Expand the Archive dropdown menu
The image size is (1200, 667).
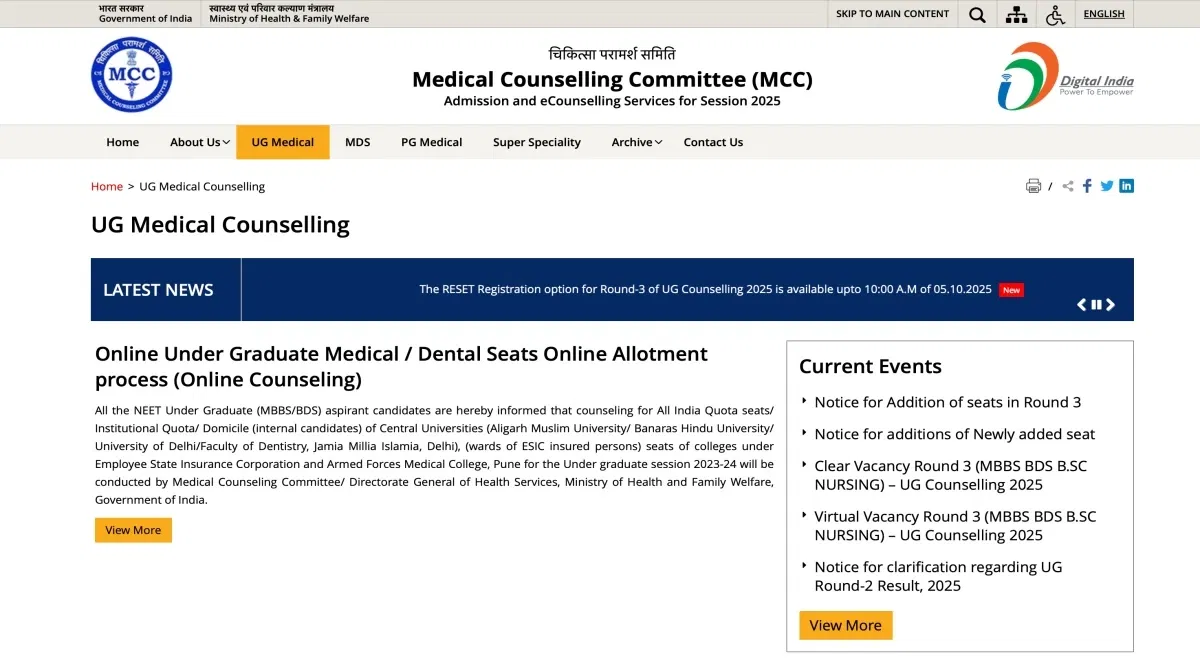tap(637, 142)
